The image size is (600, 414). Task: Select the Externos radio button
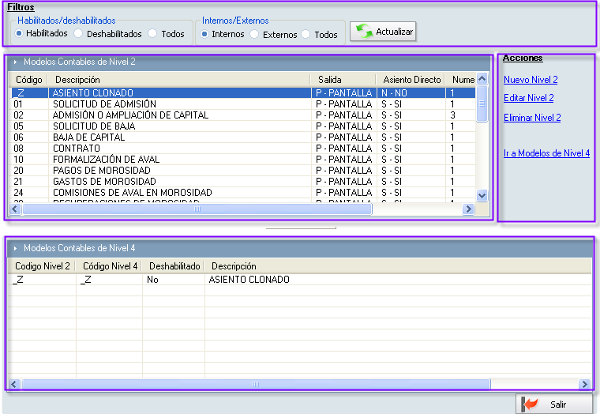(255, 33)
